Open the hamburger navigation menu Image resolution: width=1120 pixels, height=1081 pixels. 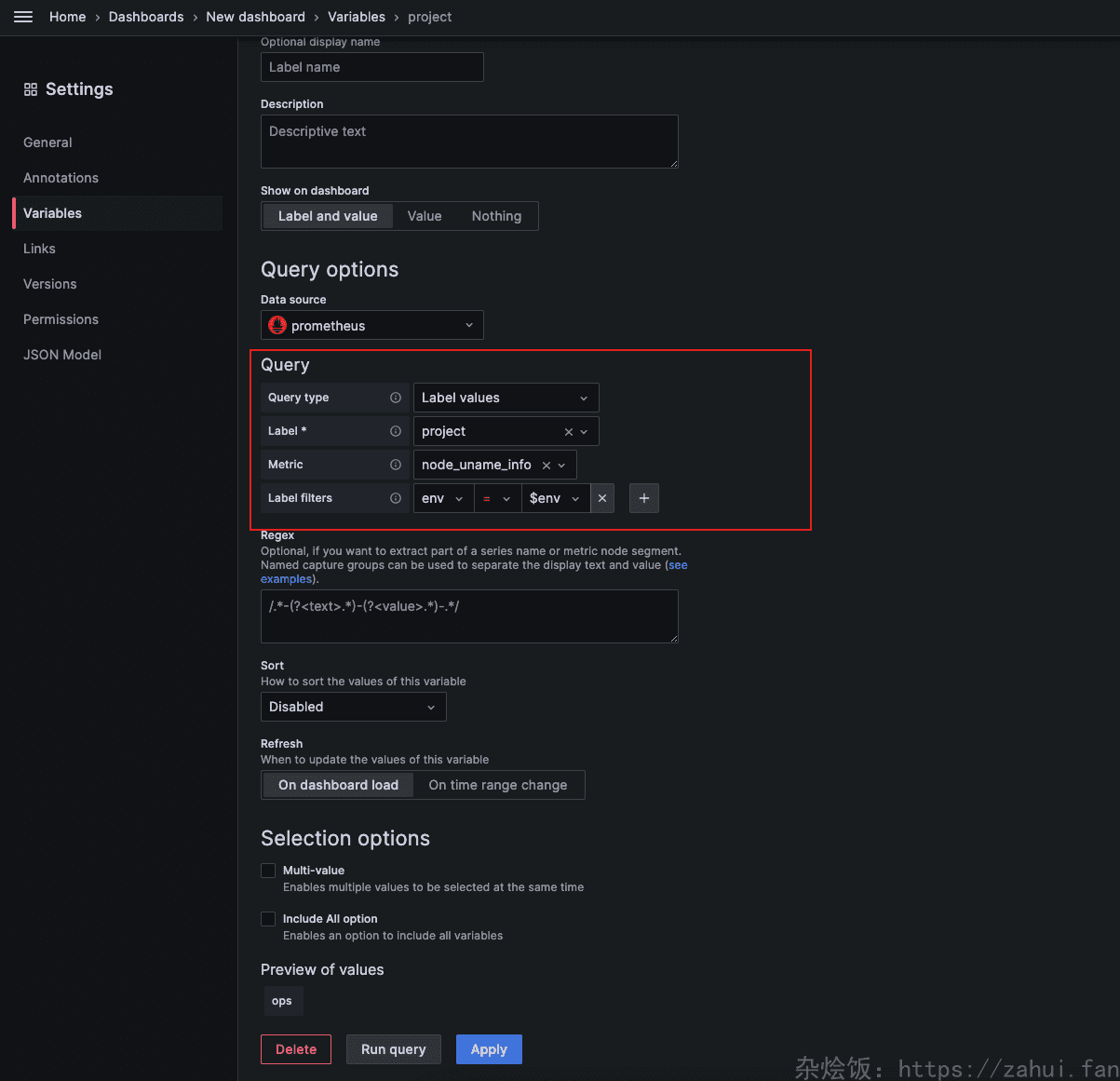click(23, 17)
